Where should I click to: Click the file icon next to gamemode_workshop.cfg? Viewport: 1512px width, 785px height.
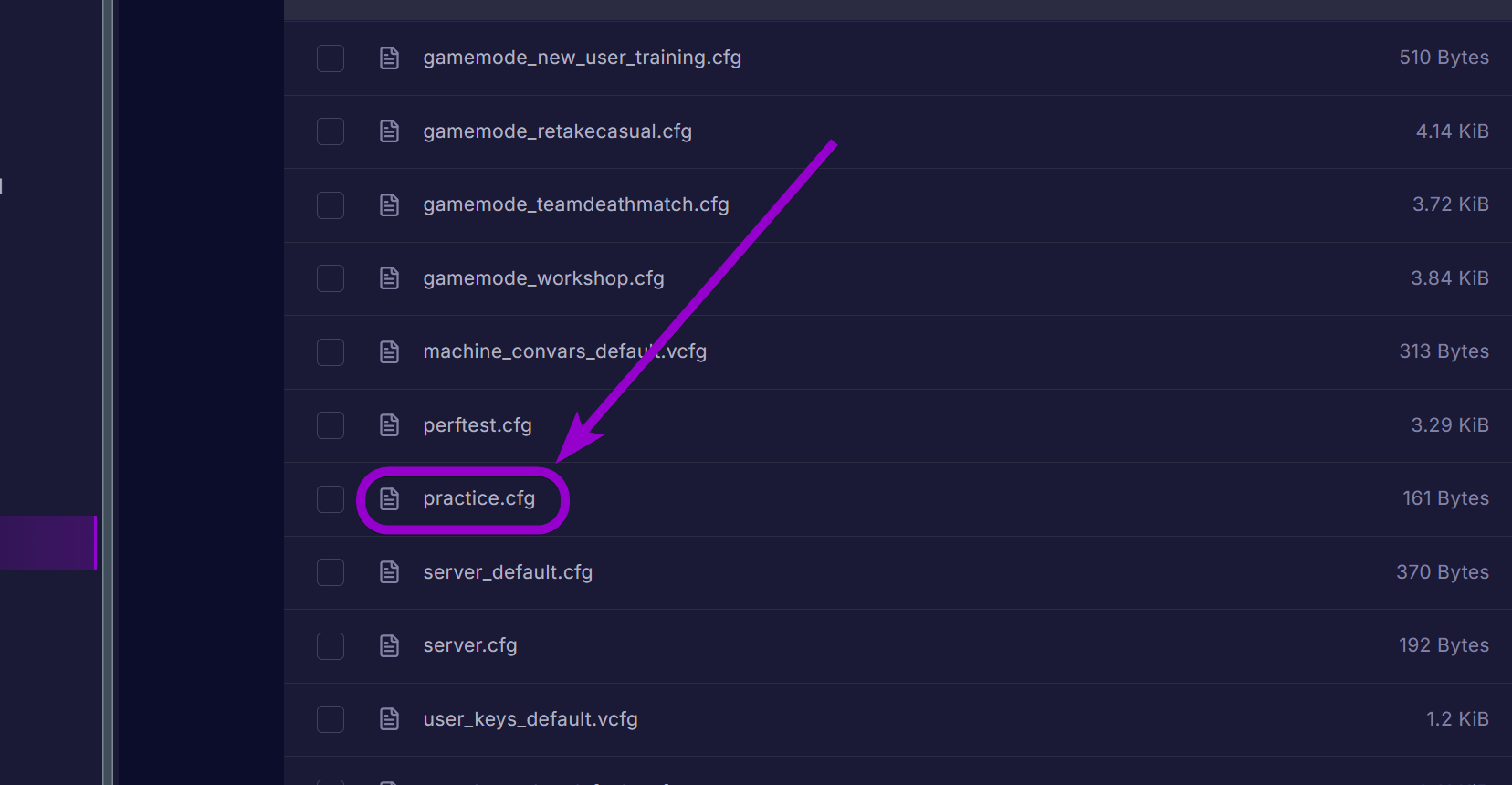(390, 278)
